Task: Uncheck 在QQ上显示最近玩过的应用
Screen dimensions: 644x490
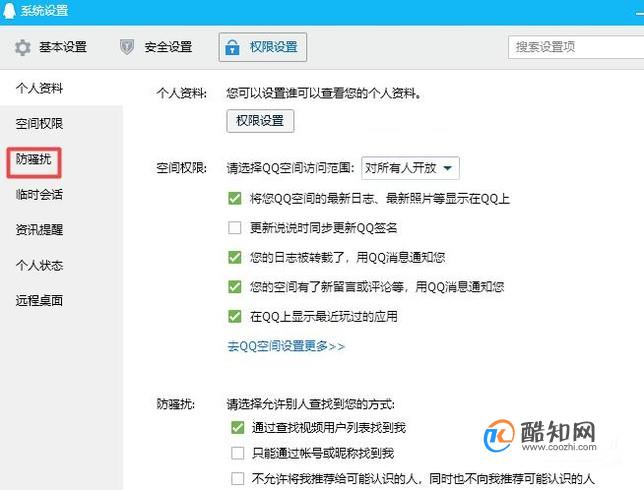Action: 235,317
